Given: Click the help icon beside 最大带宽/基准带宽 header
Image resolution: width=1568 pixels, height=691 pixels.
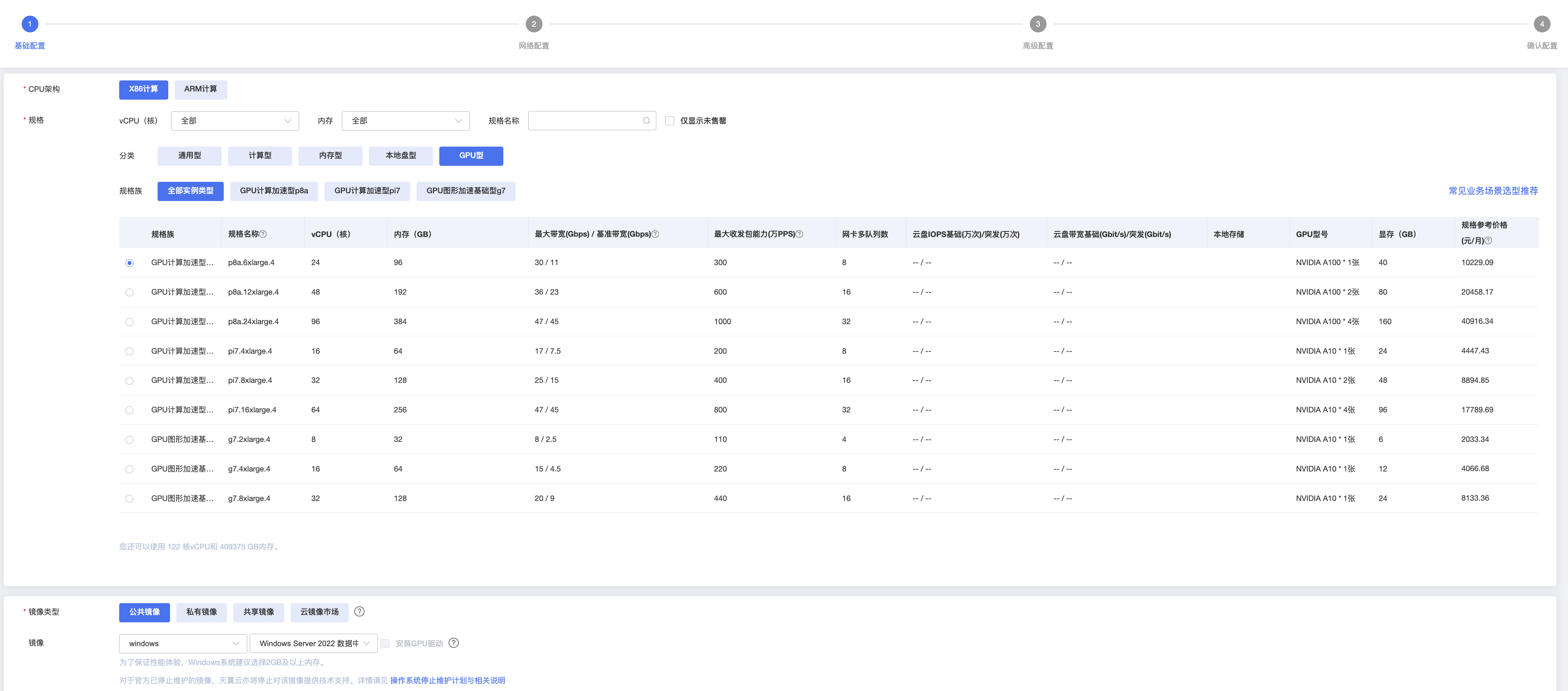Looking at the screenshot, I should tap(655, 234).
